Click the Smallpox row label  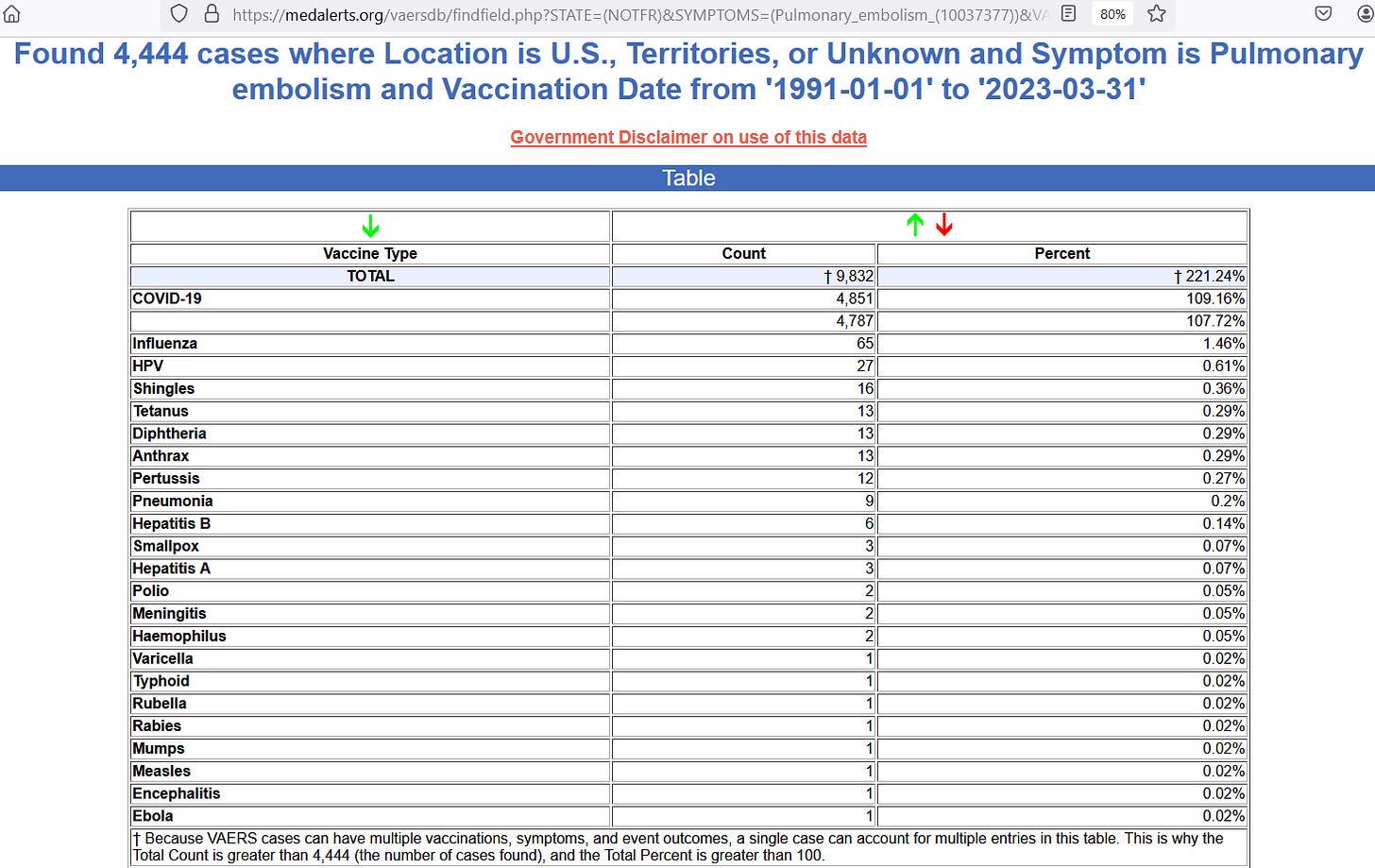coord(166,546)
